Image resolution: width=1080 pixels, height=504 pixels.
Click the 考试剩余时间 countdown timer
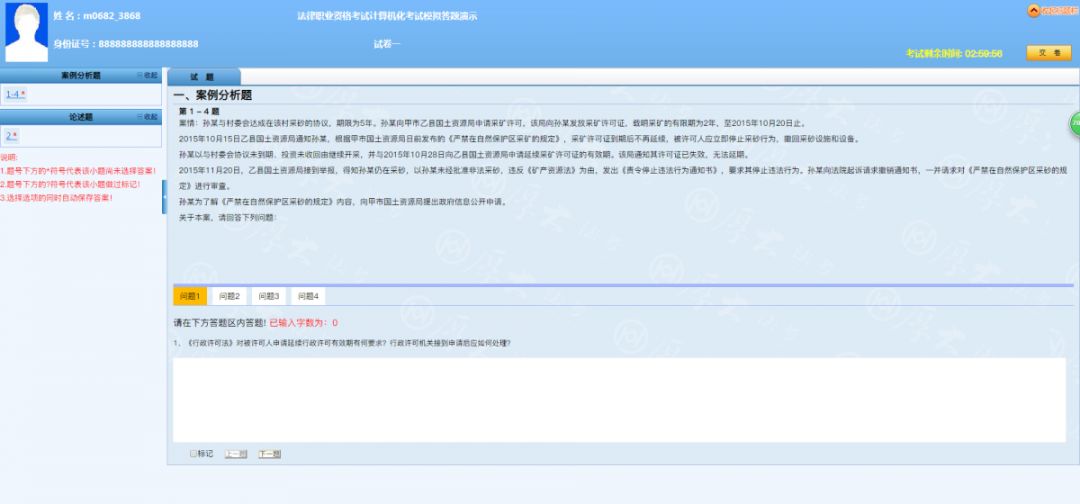[954, 54]
